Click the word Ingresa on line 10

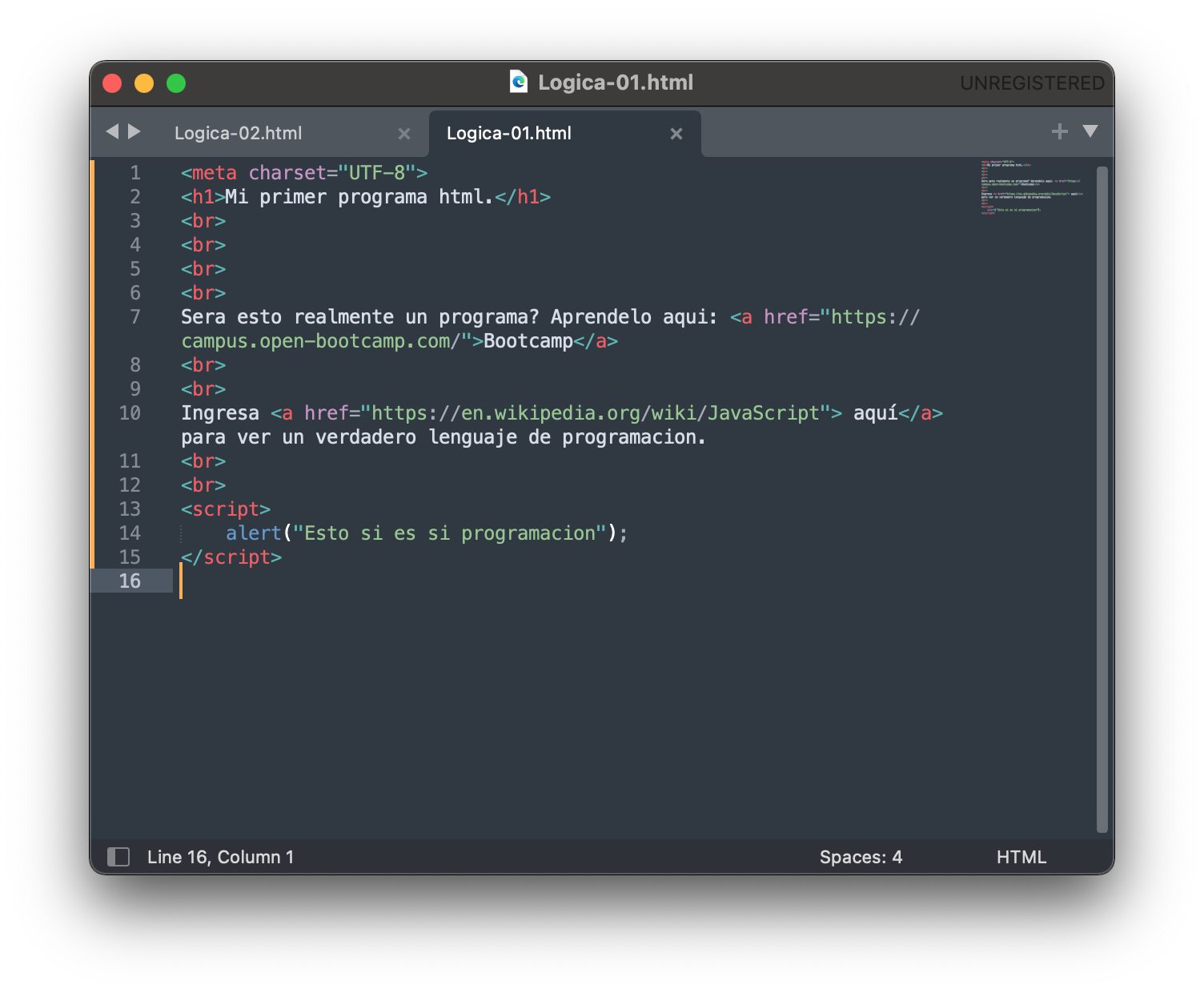(x=220, y=413)
